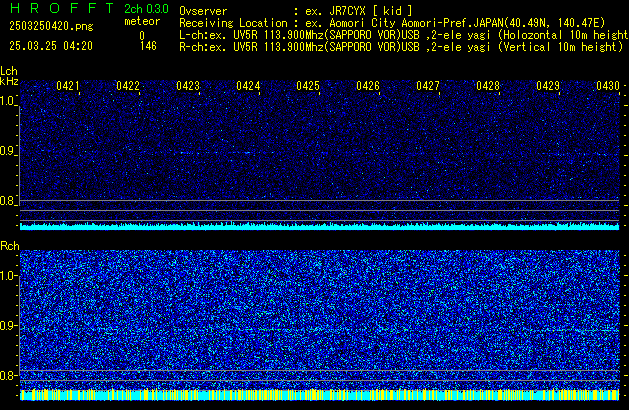Viewport: 629px width, 410px height.
Task: Select the 0421 time marker
Action: point(68,86)
